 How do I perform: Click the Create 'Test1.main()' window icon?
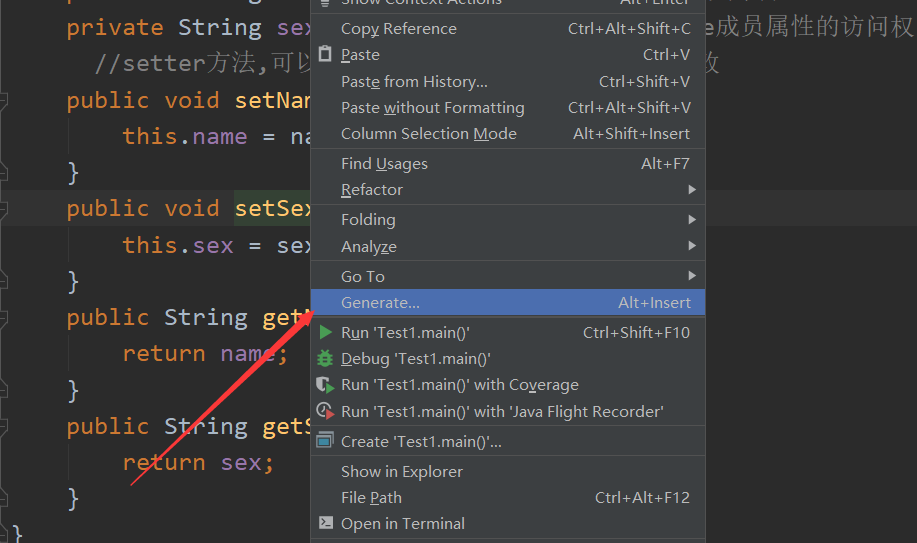(x=325, y=440)
